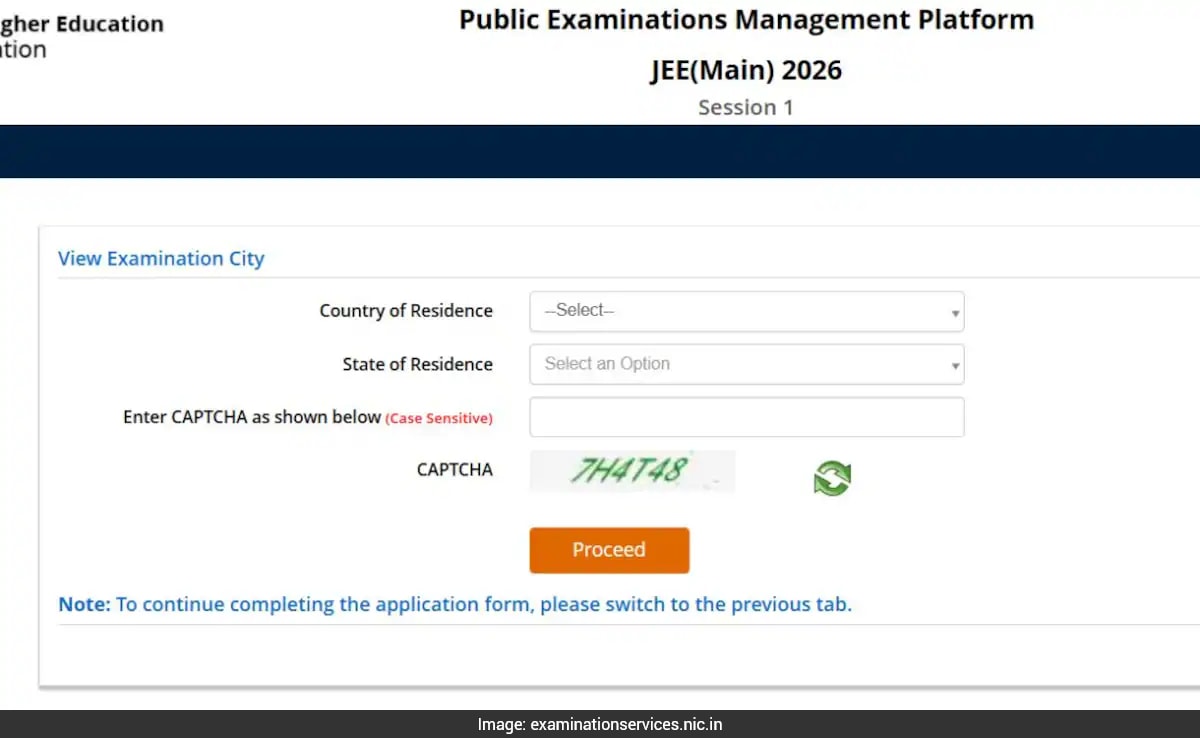The image size is (1200, 738).
Task: Click the Country dropdown arrow
Action: [x=953, y=311]
